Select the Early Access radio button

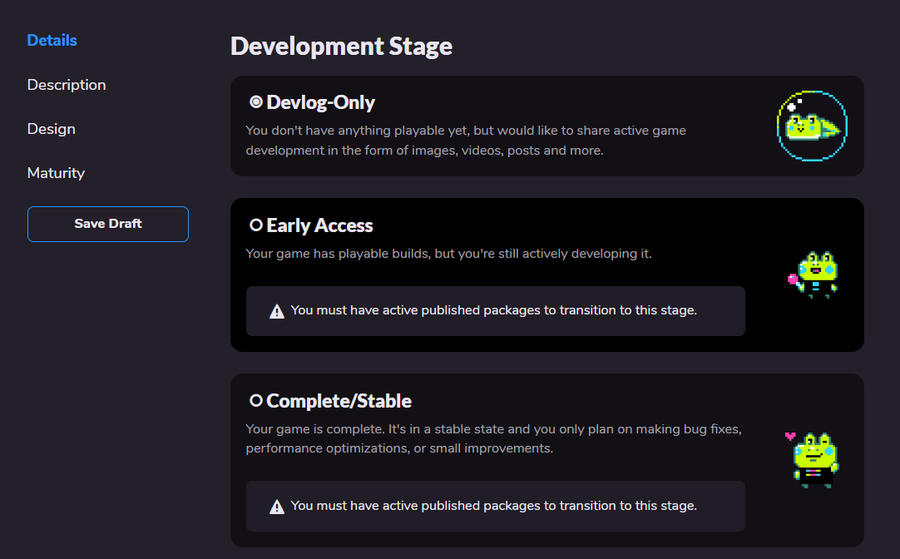coord(256,226)
